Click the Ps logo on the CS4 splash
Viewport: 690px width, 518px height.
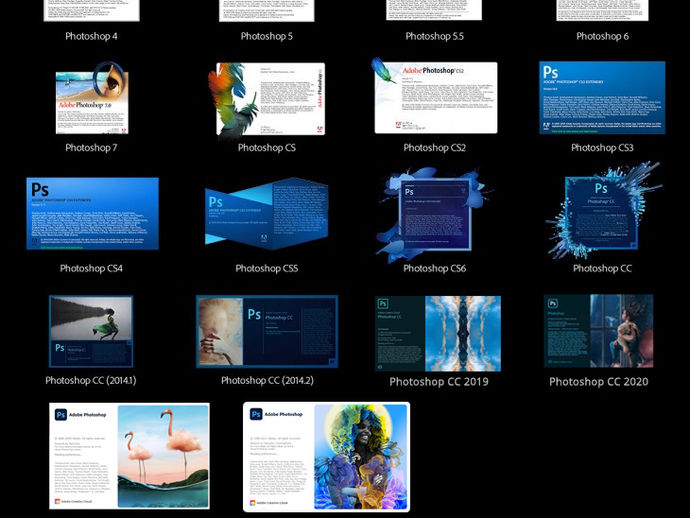pos(40,190)
